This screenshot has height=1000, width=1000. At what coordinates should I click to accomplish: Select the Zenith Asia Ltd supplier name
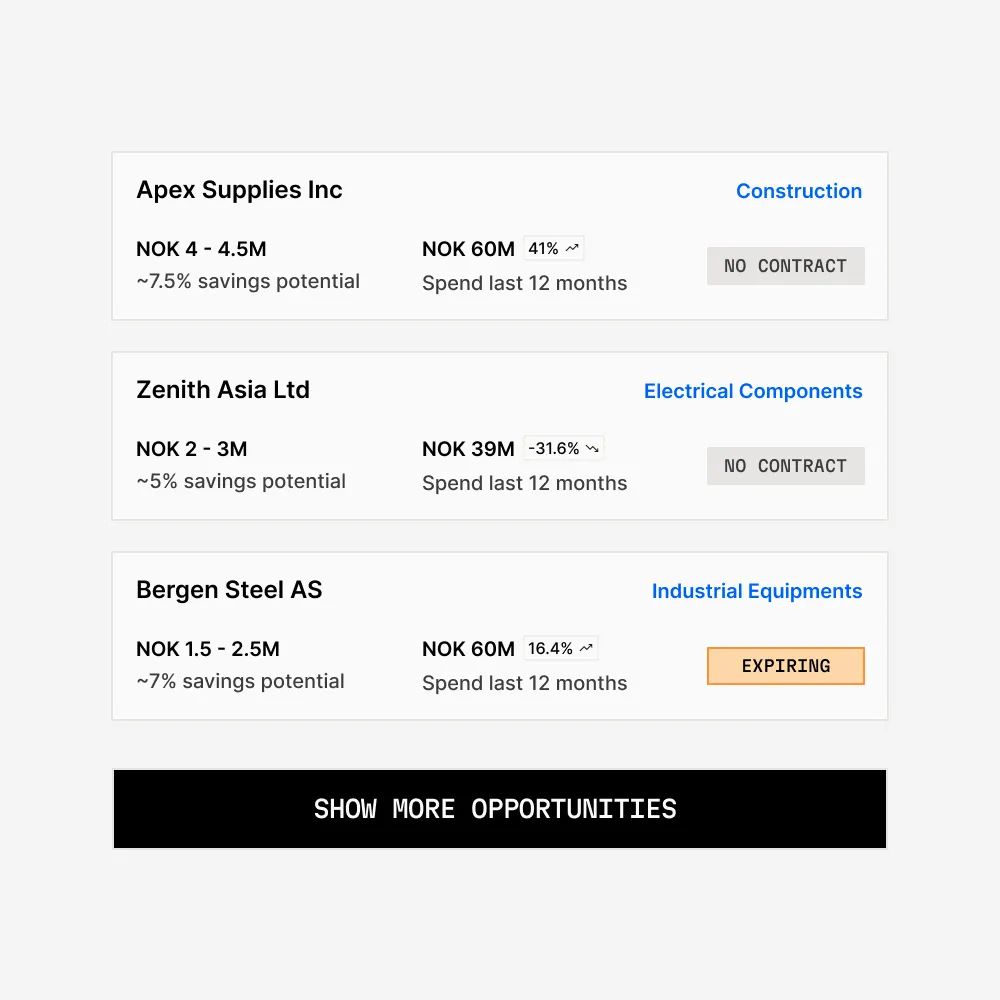pos(223,390)
